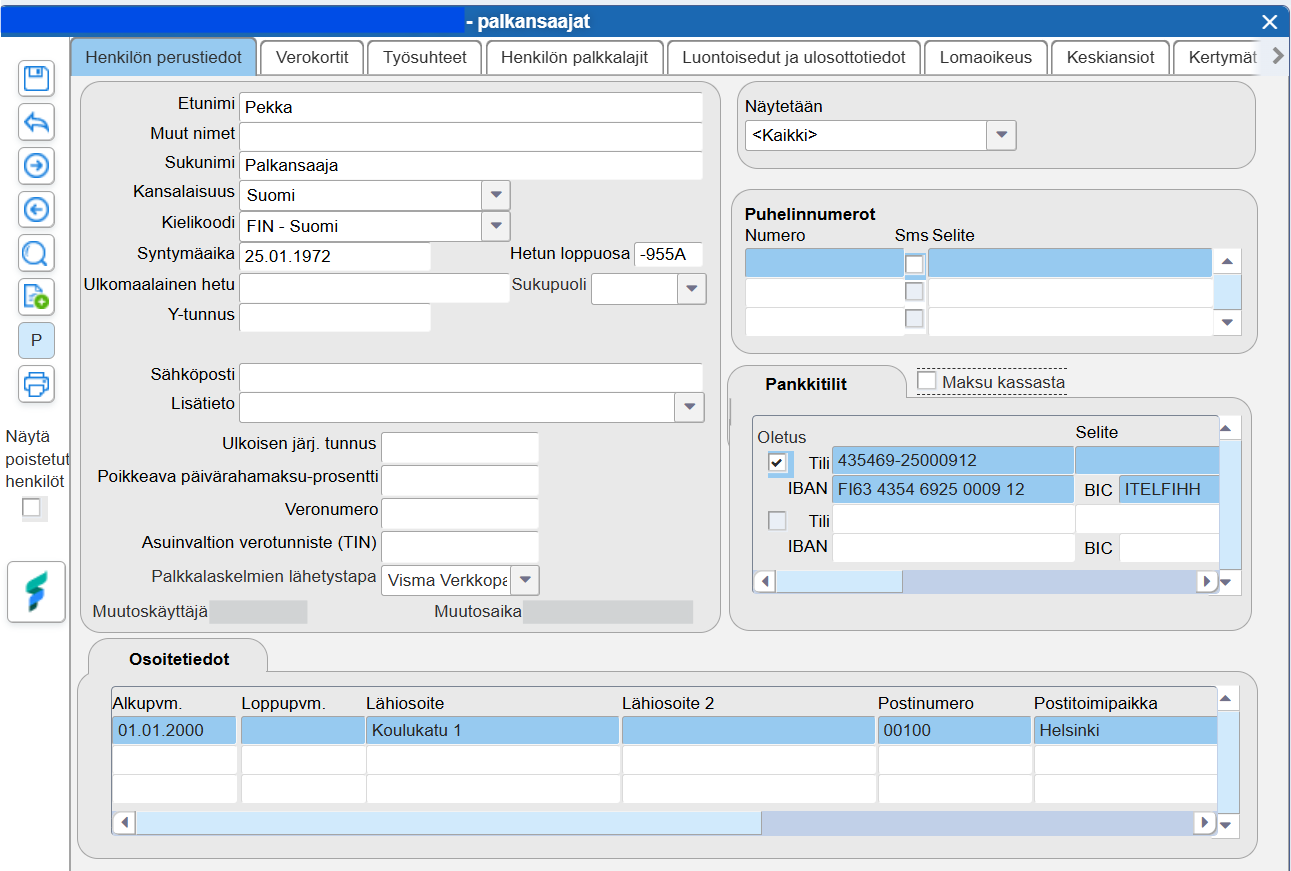Click the Visma logo icon in sidebar

(36, 591)
